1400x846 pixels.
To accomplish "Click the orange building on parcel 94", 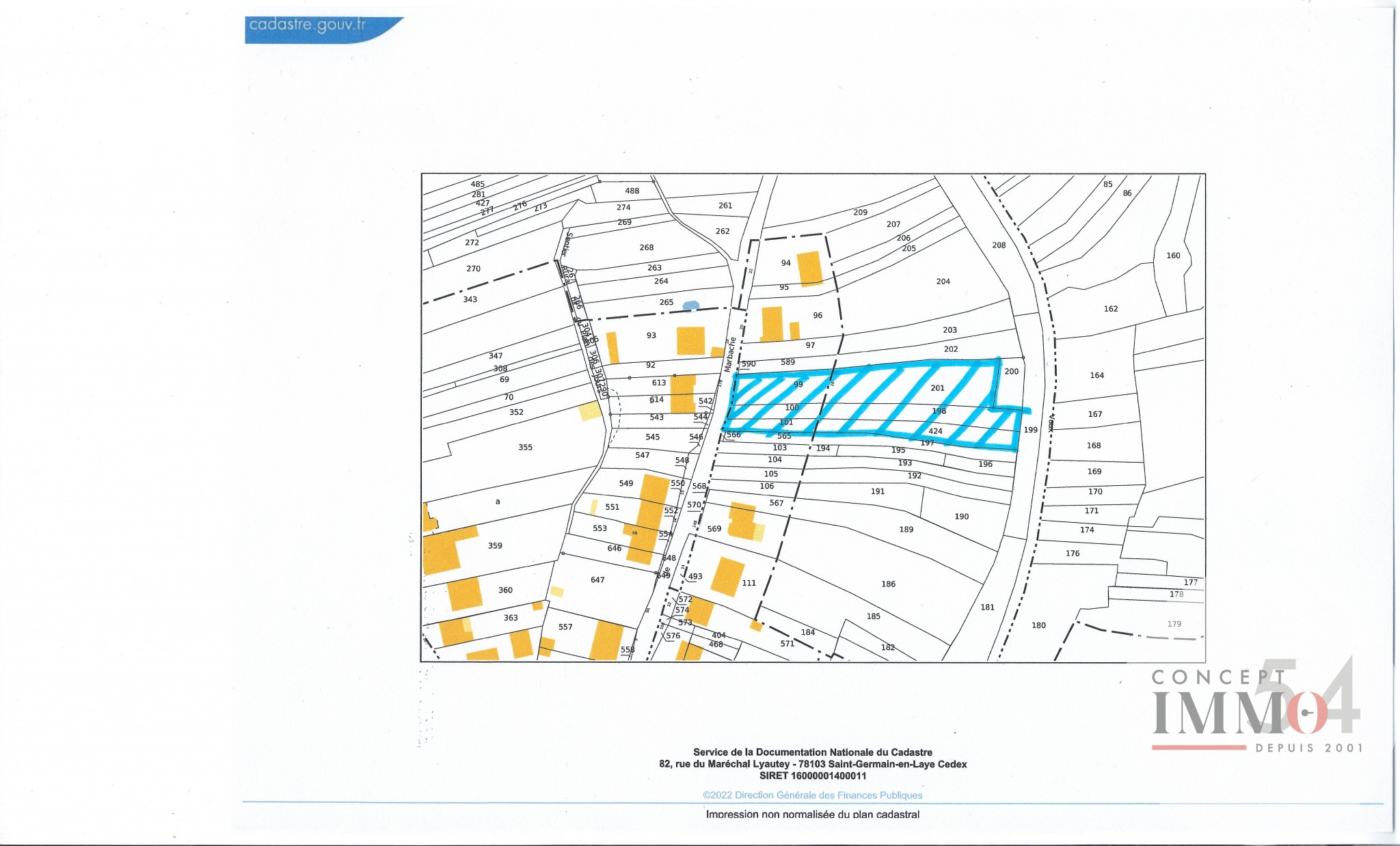I will 810,269.
